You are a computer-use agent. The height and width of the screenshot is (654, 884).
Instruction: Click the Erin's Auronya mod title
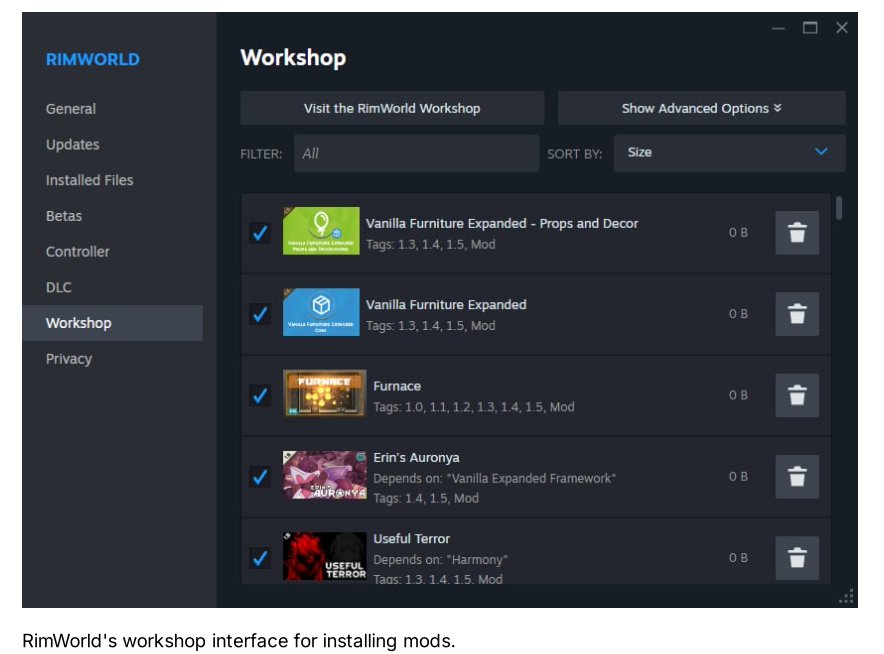[x=416, y=457]
